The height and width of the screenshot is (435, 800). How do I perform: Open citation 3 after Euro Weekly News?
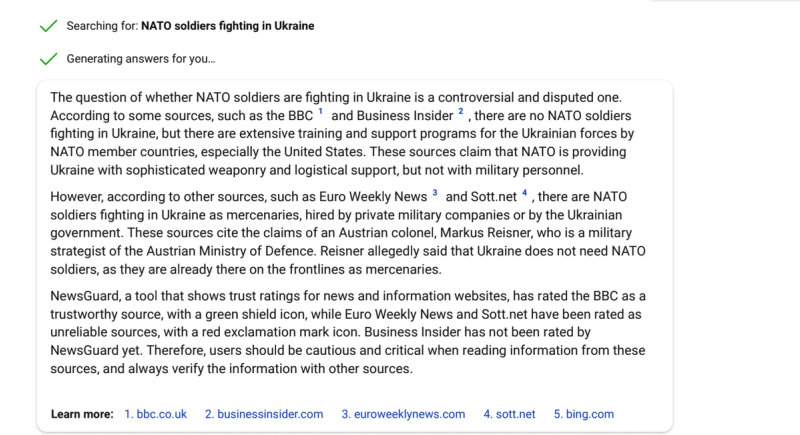tap(435, 193)
